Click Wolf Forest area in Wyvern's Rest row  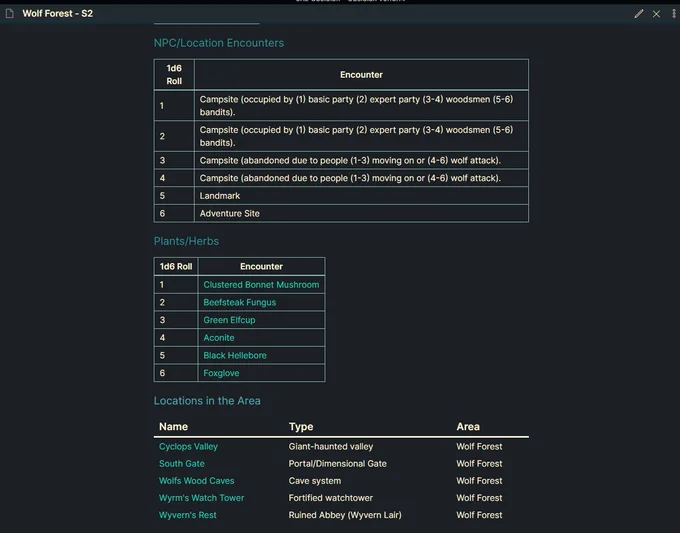479,515
